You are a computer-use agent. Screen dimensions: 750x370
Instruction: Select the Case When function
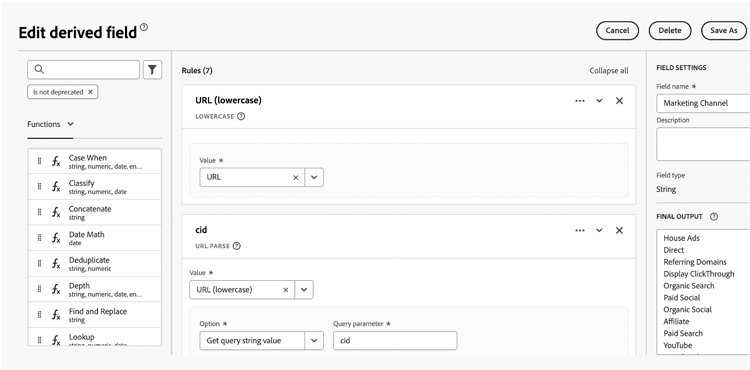[x=95, y=161]
